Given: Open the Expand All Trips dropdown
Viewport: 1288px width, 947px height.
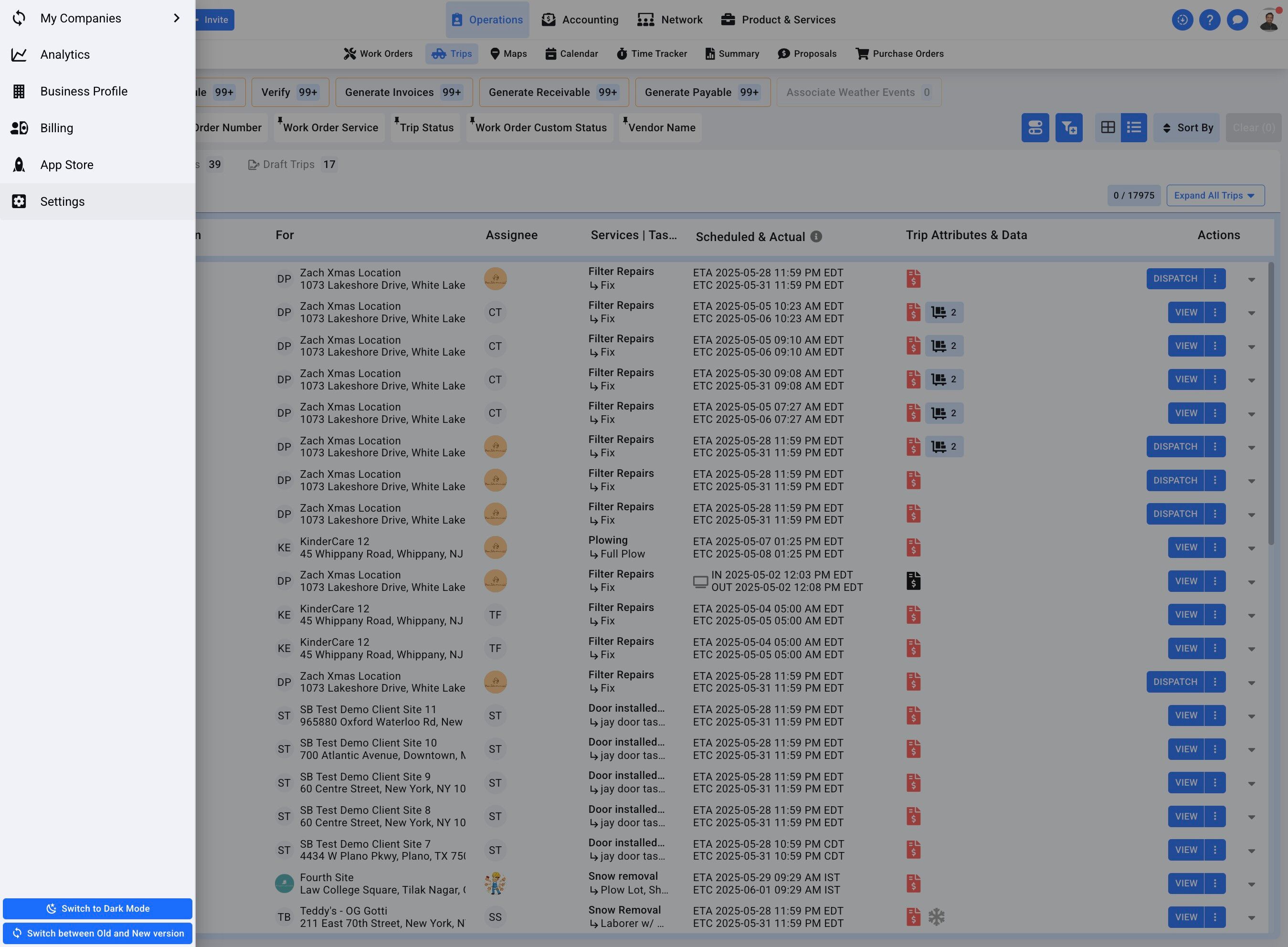Looking at the screenshot, I should [x=1214, y=196].
